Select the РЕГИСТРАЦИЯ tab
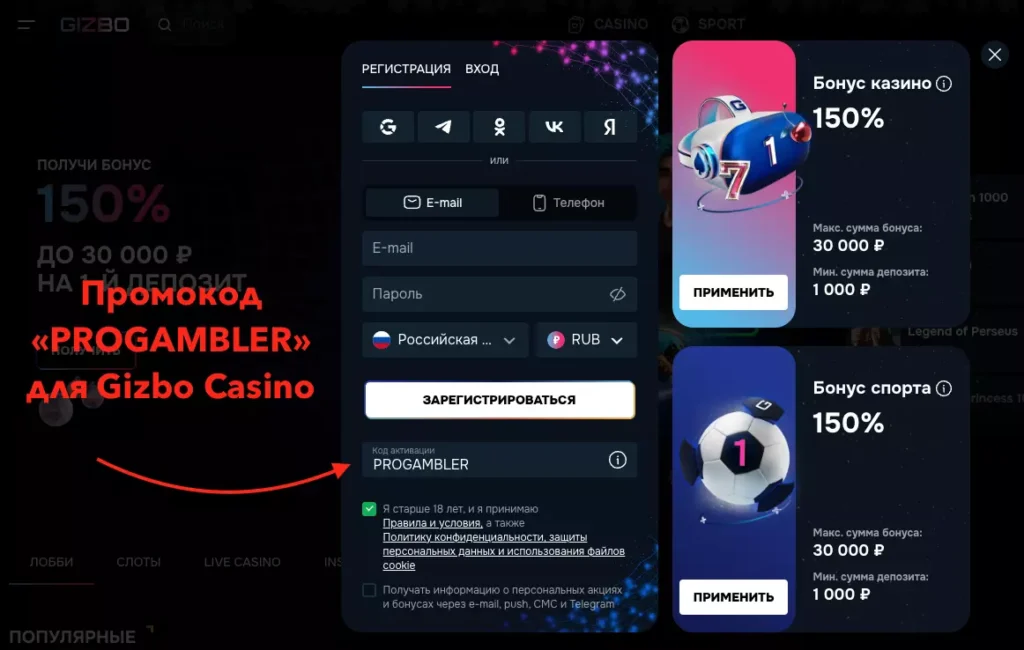The width and height of the screenshot is (1024, 650). click(406, 69)
